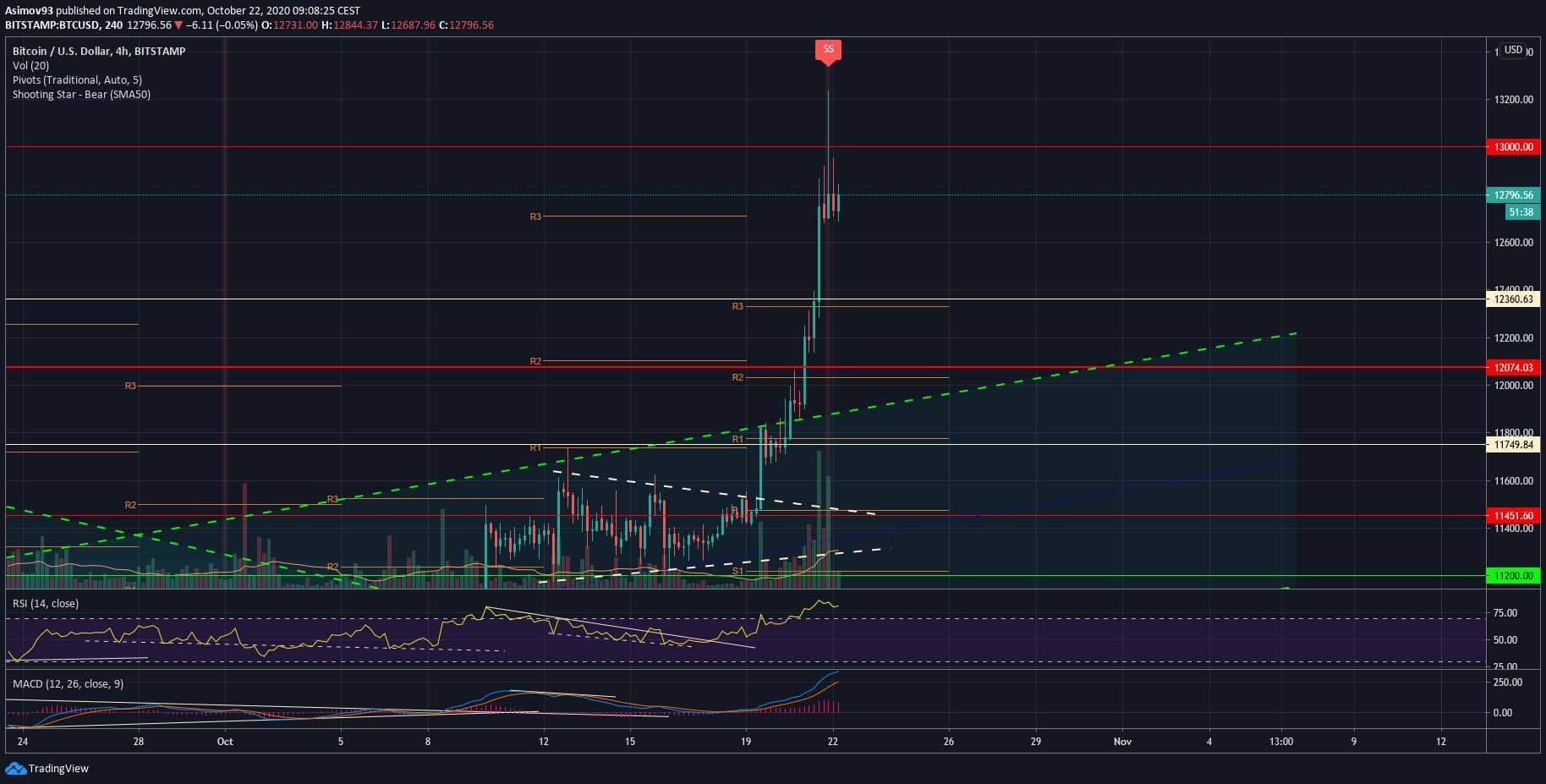
Task: Click the Nov label on the time axis
Action: [x=1122, y=742]
